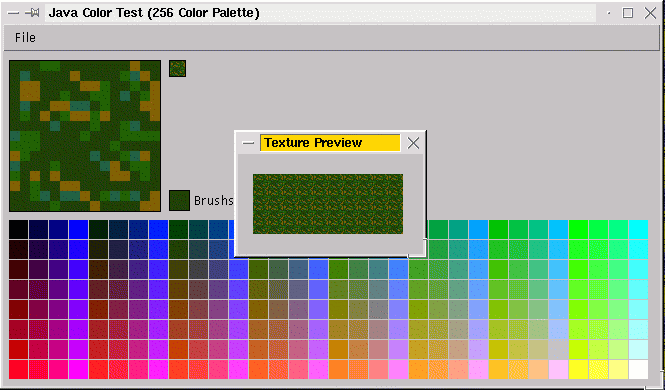Open the File menu

point(25,38)
